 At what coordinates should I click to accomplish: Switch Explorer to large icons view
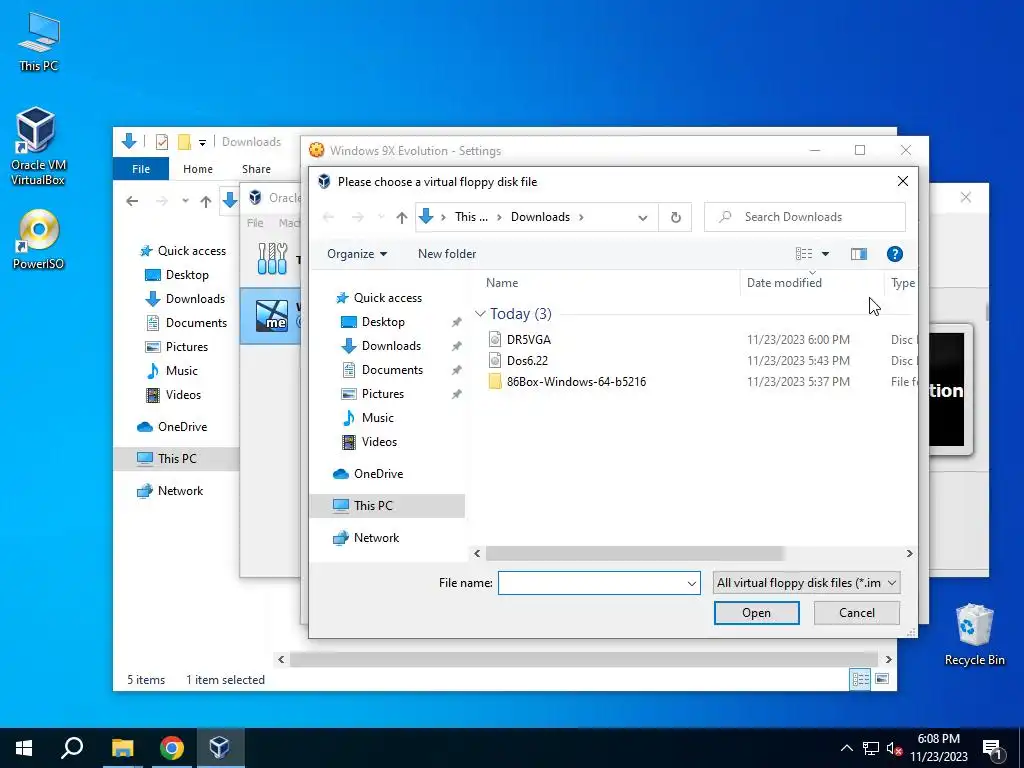pyautogui.click(x=882, y=679)
